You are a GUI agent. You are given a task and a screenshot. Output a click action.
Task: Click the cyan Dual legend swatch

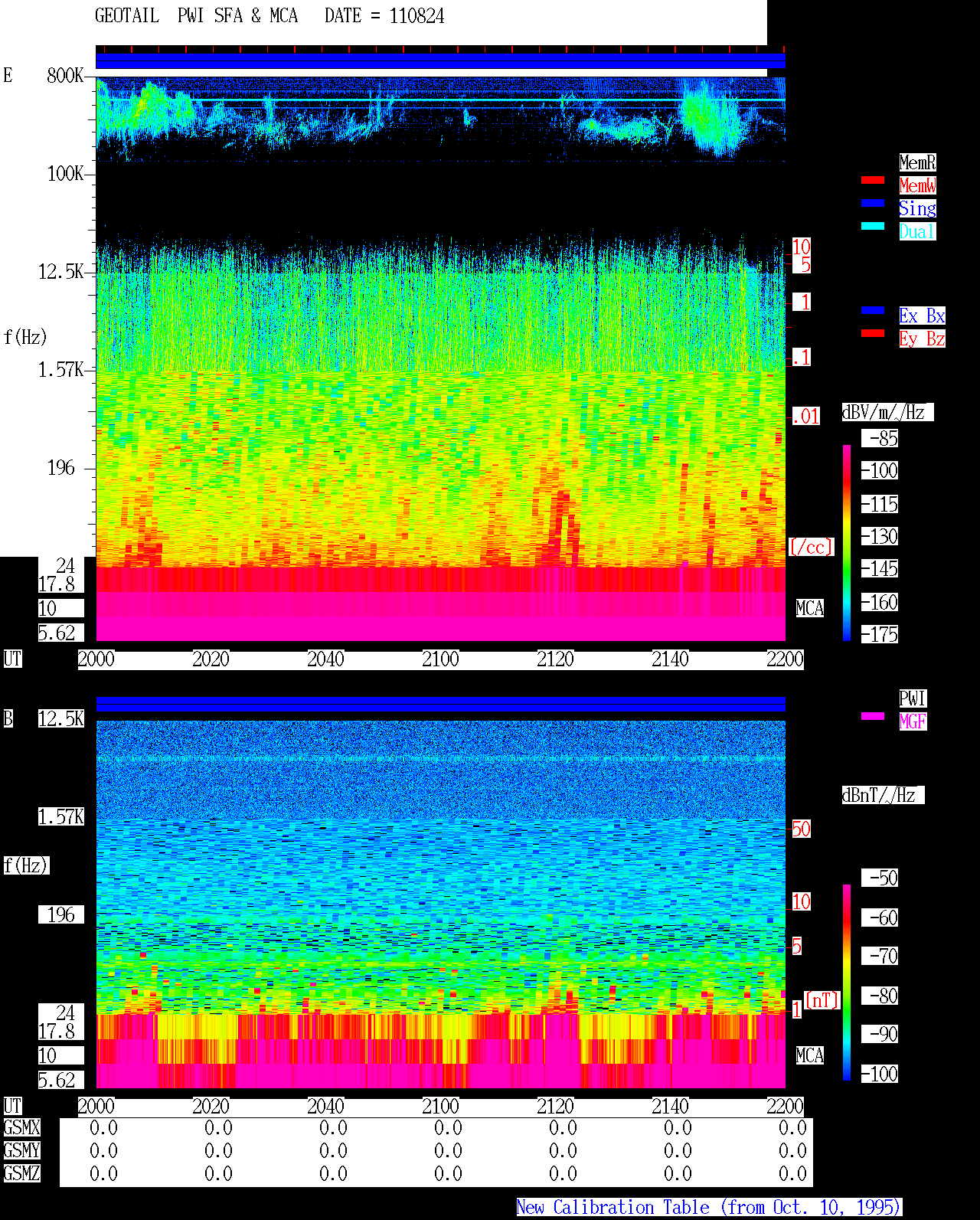(x=873, y=226)
